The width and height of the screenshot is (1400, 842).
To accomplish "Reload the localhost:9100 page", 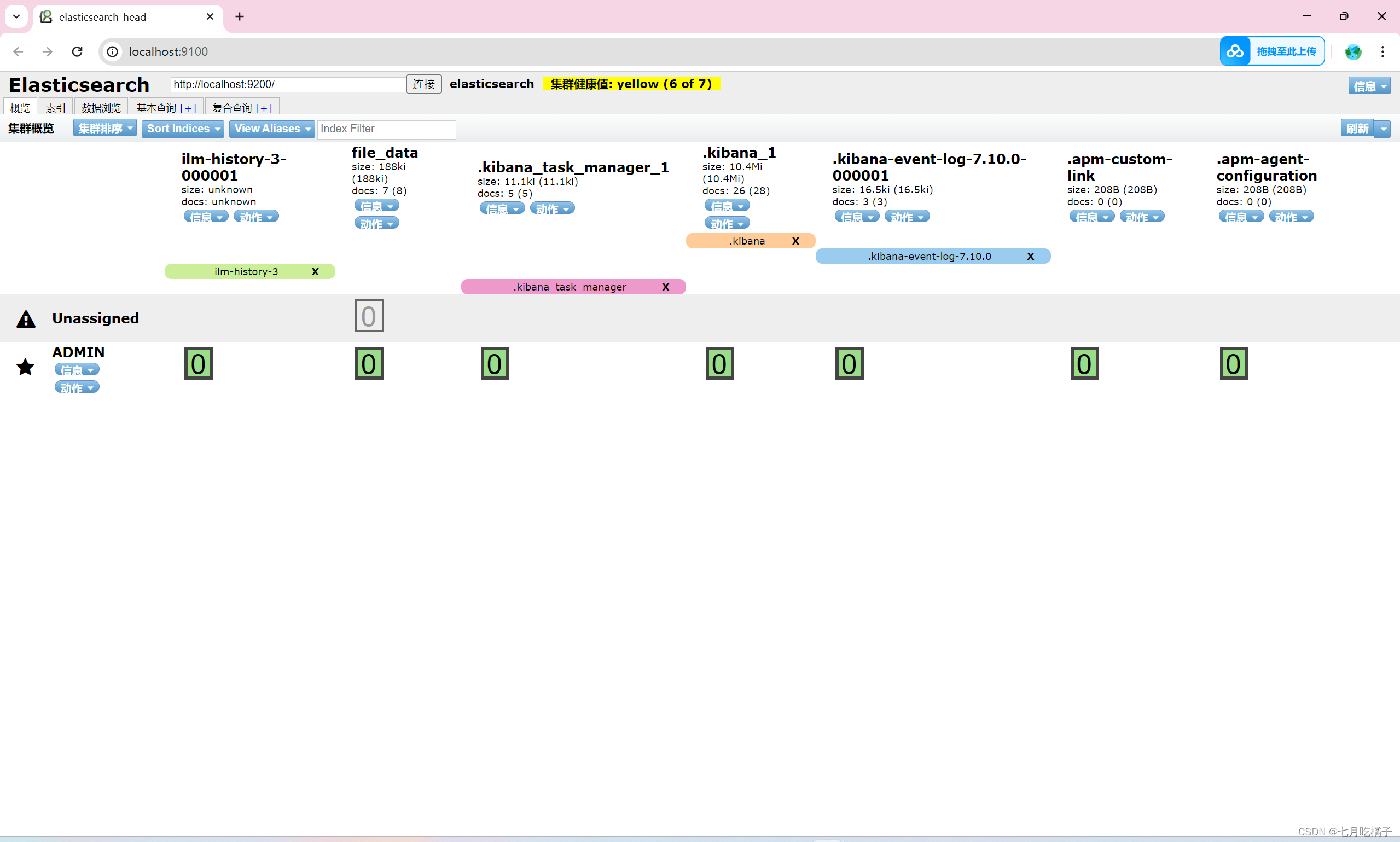I will point(77,51).
